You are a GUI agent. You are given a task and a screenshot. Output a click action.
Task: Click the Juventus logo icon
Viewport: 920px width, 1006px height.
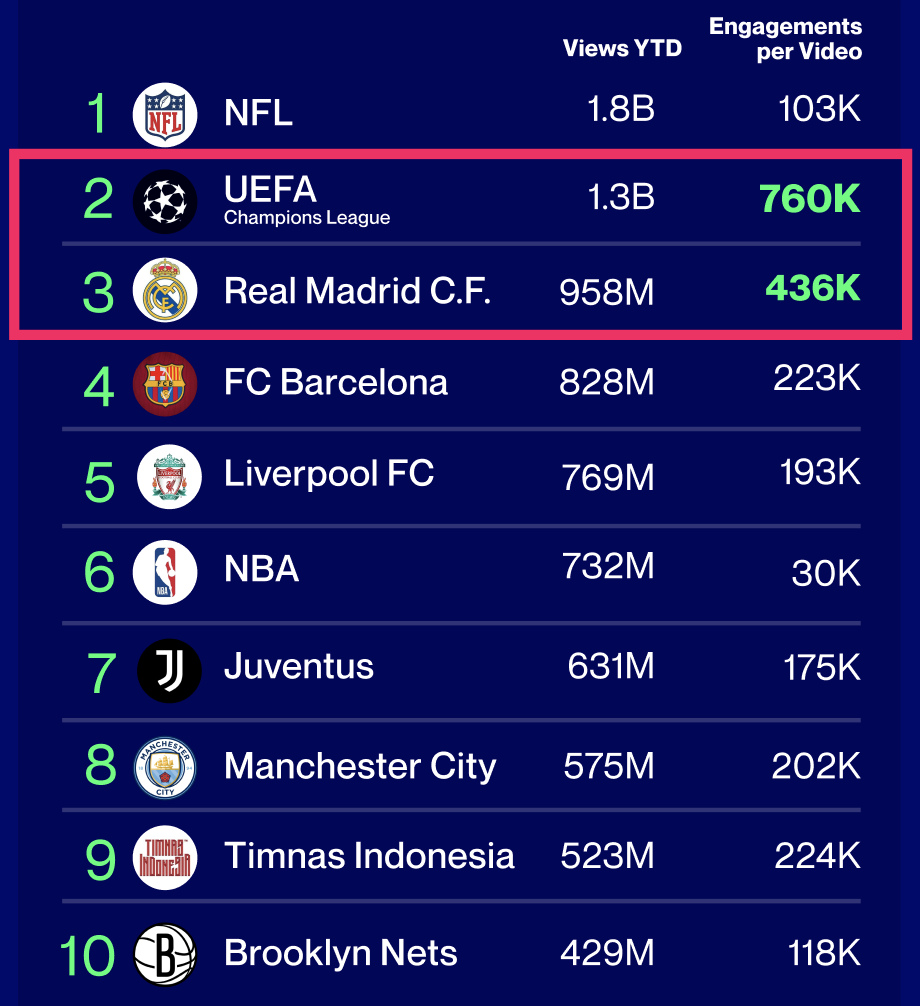click(x=169, y=670)
